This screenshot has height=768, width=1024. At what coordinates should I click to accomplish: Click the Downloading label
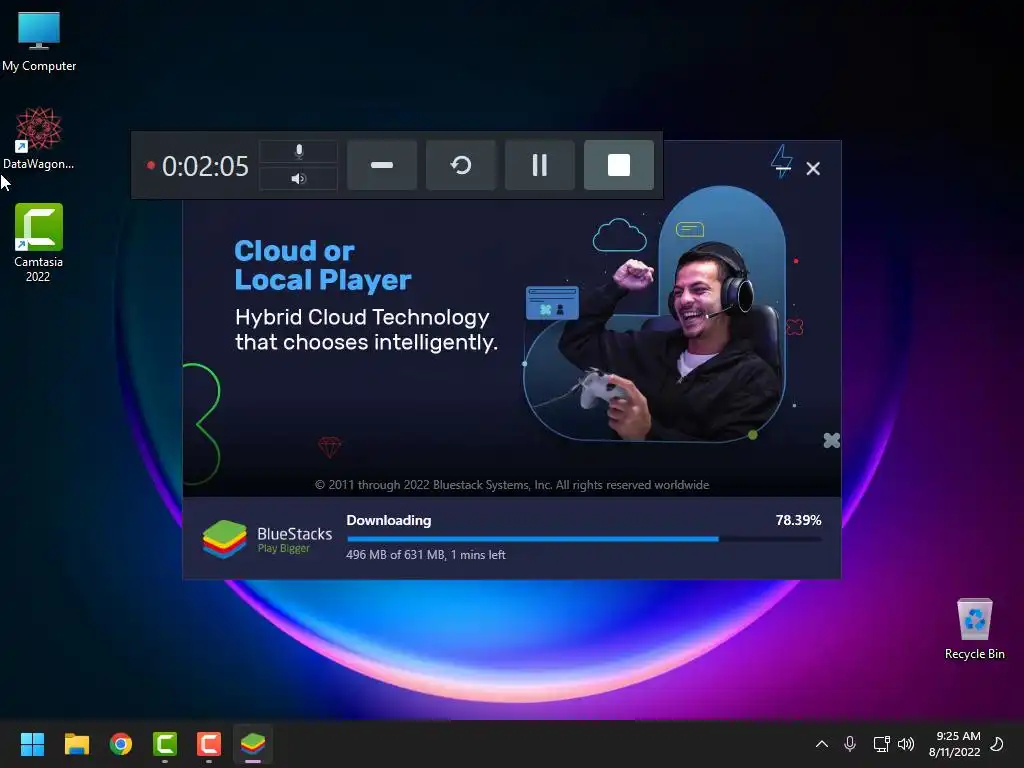pyautogui.click(x=389, y=520)
